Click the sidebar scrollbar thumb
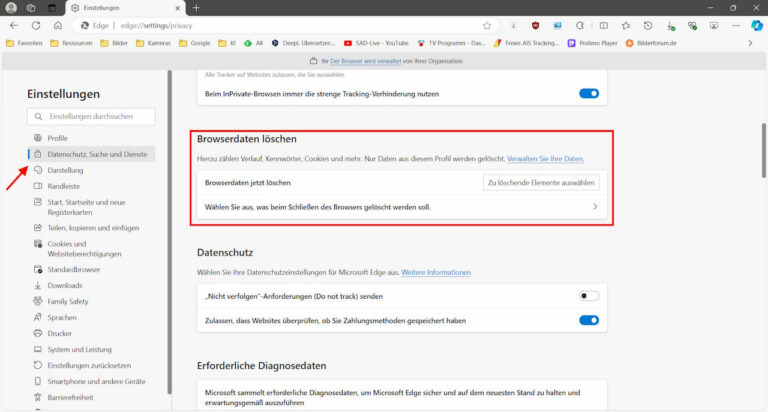768x412 pixels. [169, 232]
